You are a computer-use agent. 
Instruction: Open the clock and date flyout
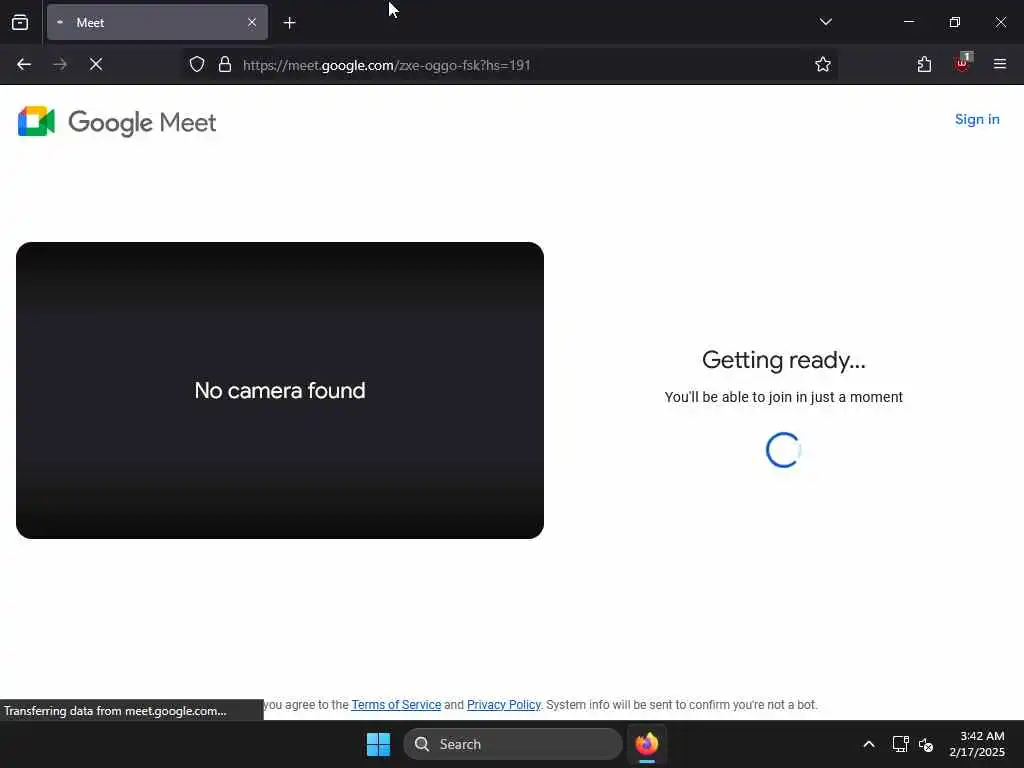tap(977, 744)
